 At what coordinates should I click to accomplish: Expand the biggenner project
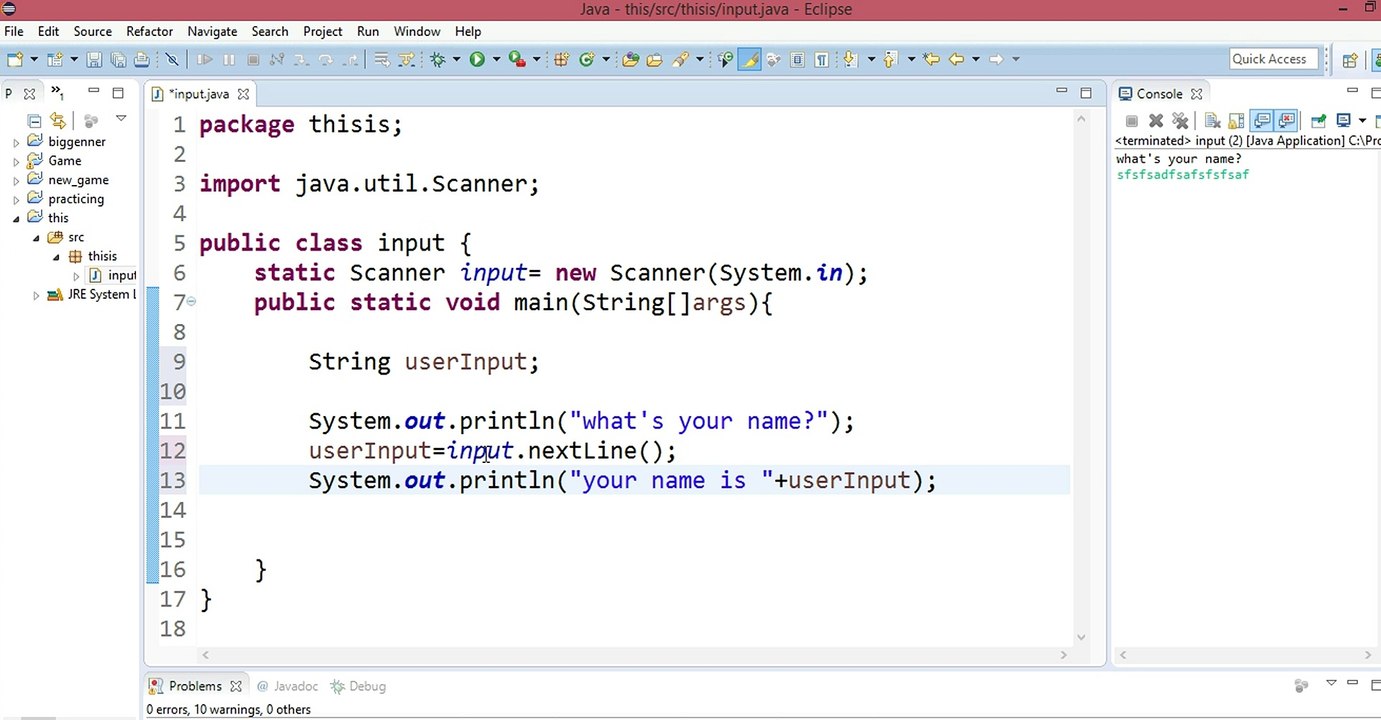[x=16, y=142]
